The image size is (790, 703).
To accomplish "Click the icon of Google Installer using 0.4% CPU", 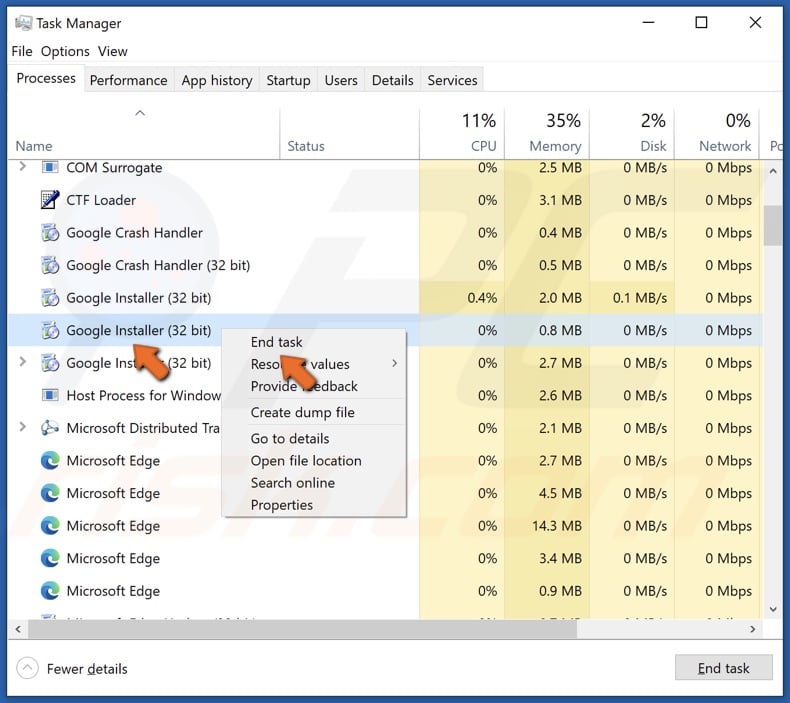I will pos(49,297).
